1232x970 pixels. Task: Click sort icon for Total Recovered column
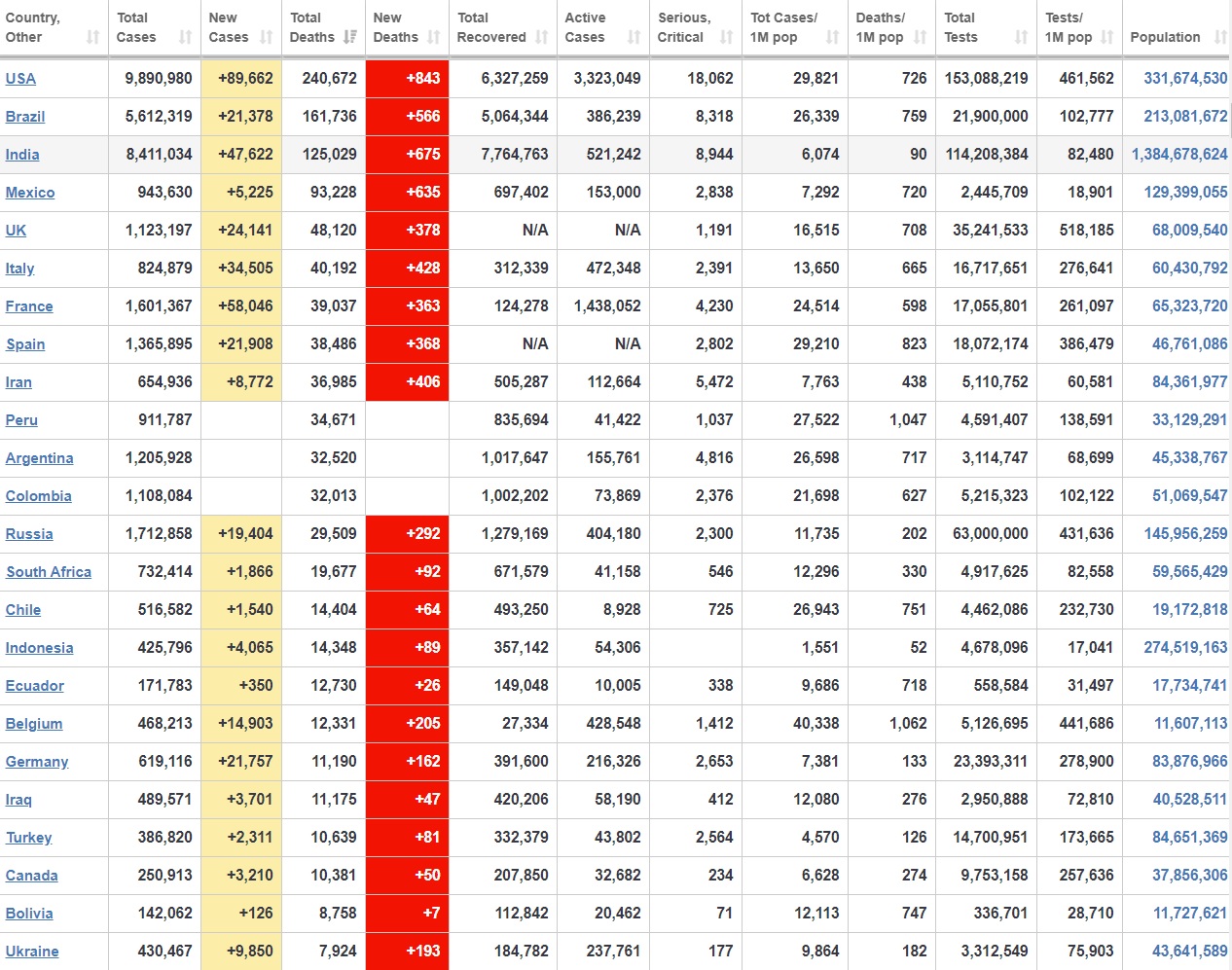pos(542,38)
